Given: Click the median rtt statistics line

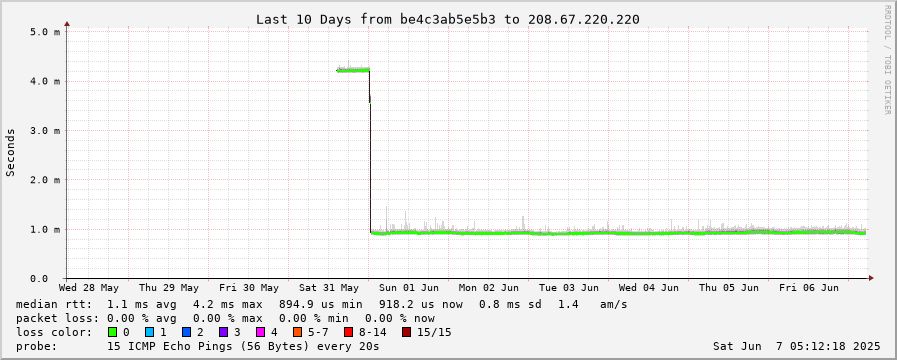Looking at the screenshot, I should 322,304.
